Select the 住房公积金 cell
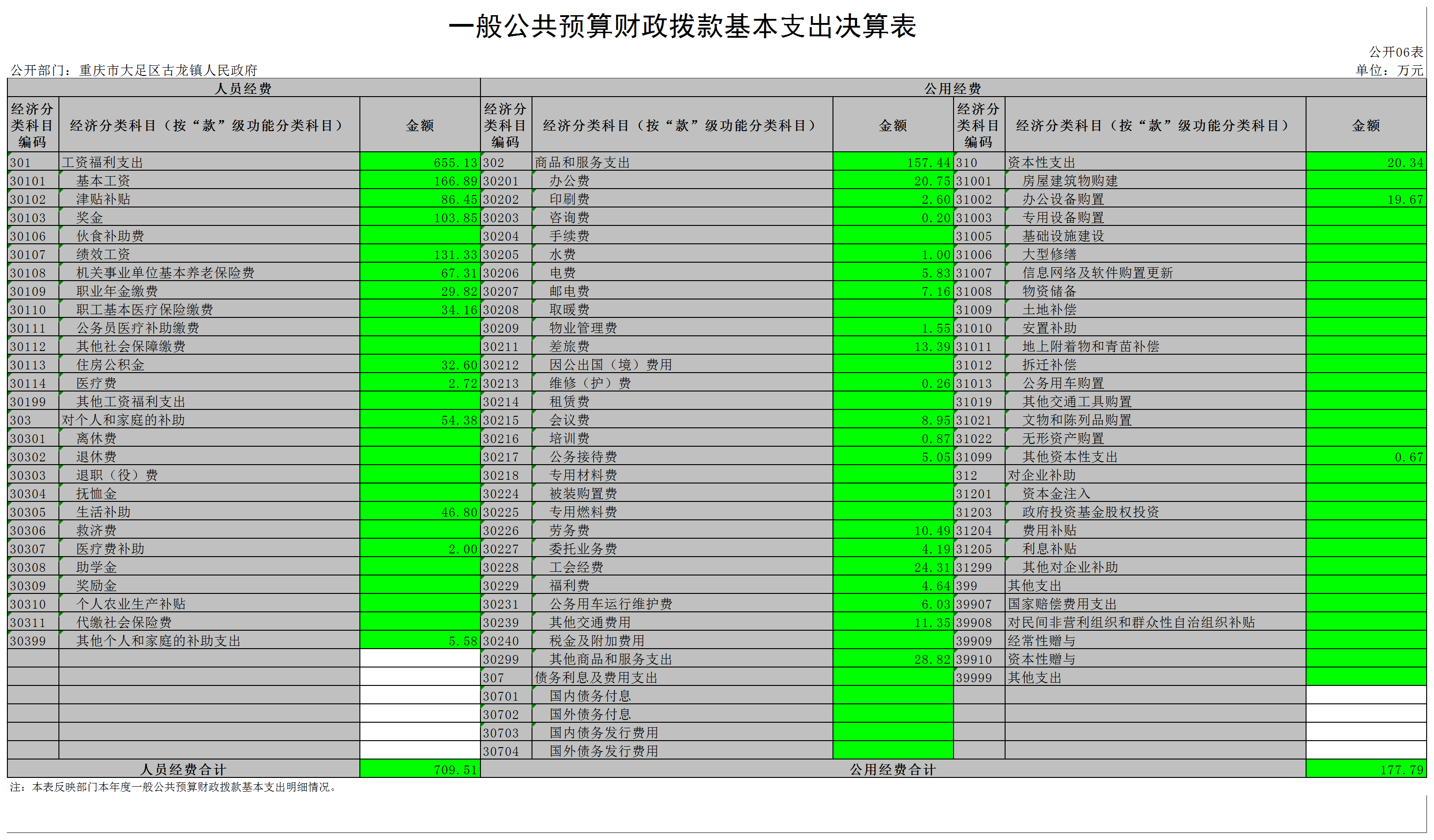 click(209, 364)
